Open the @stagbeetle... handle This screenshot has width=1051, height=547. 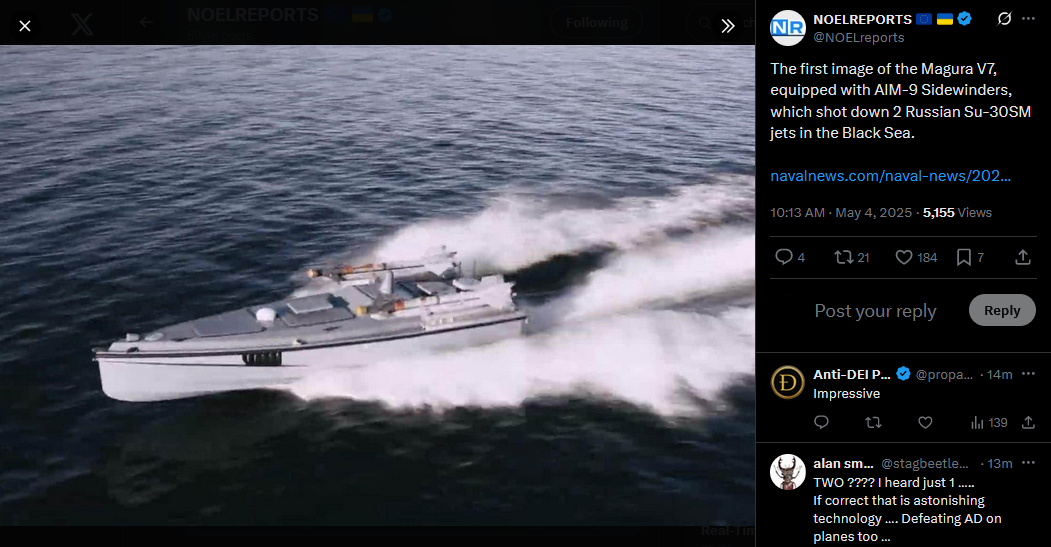pyautogui.click(x=924, y=463)
